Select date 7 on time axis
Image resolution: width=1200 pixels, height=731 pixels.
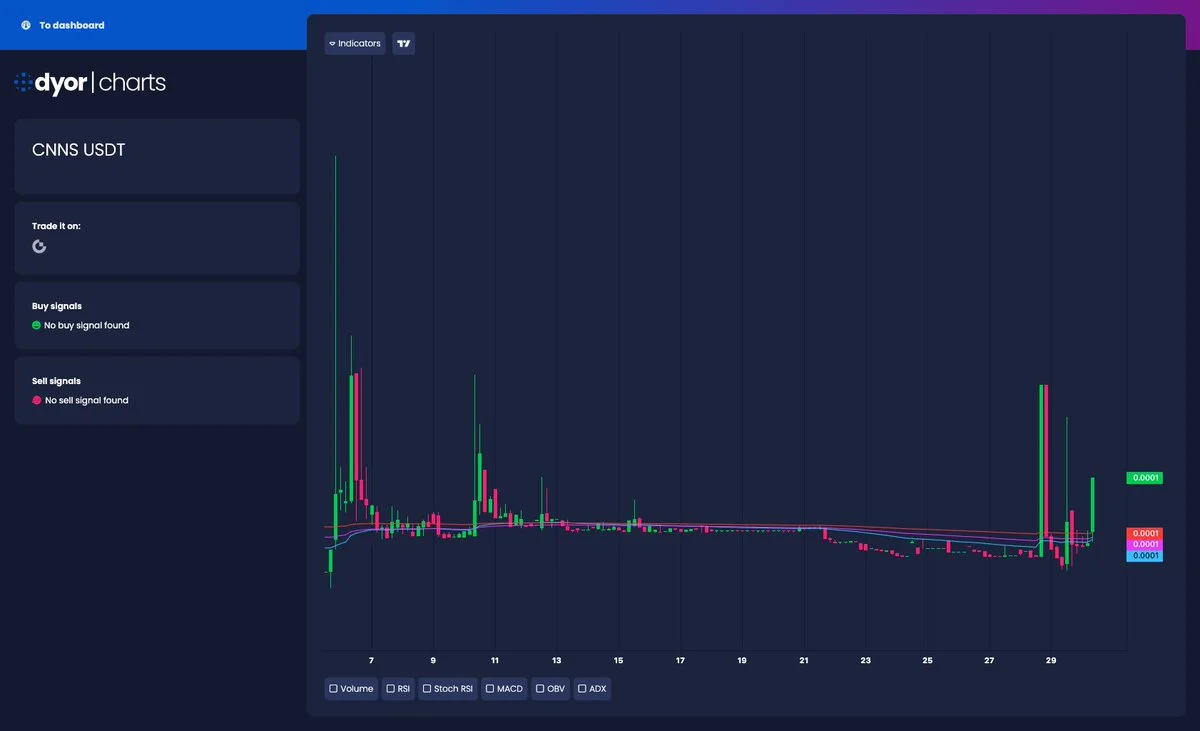pos(371,661)
